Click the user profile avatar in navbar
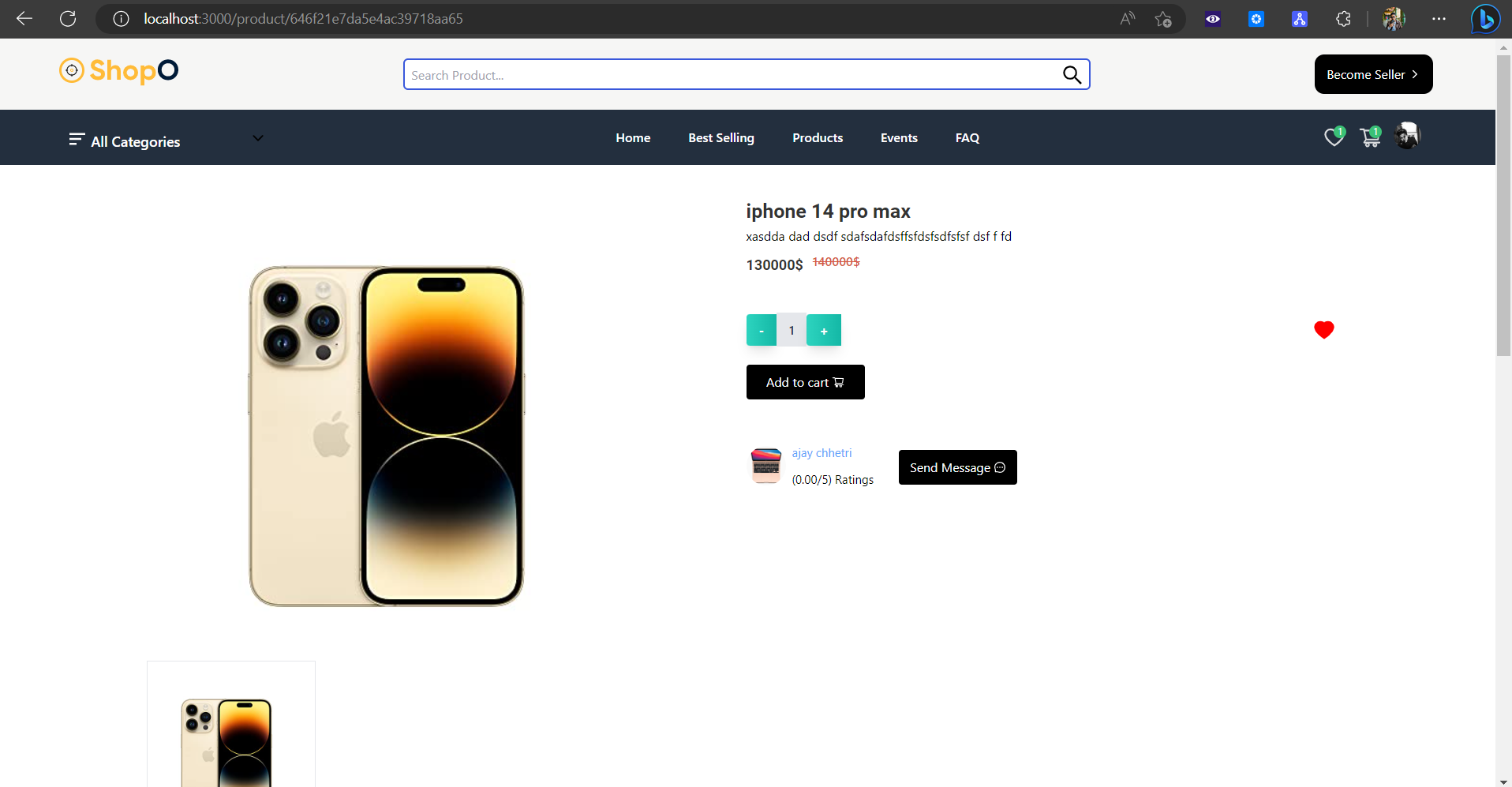Viewport: 1512px width, 787px height. tap(1408, 135)
